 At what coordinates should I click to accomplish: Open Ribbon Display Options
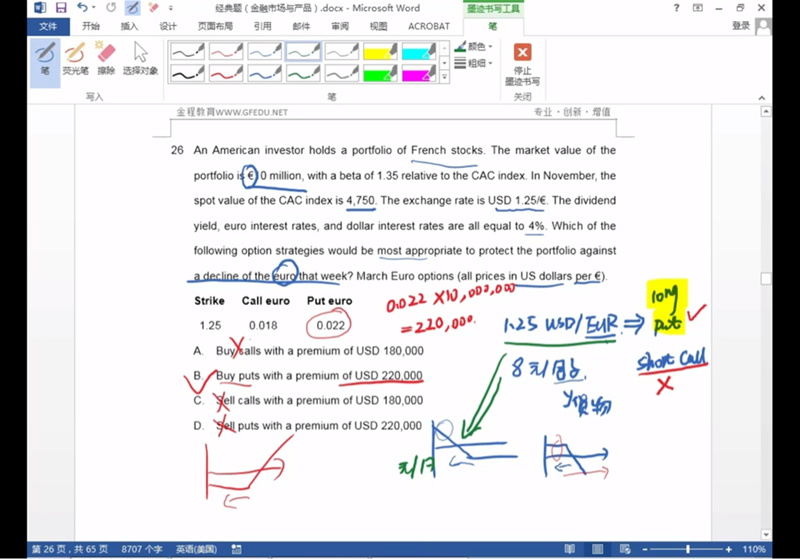click(697, 8)
